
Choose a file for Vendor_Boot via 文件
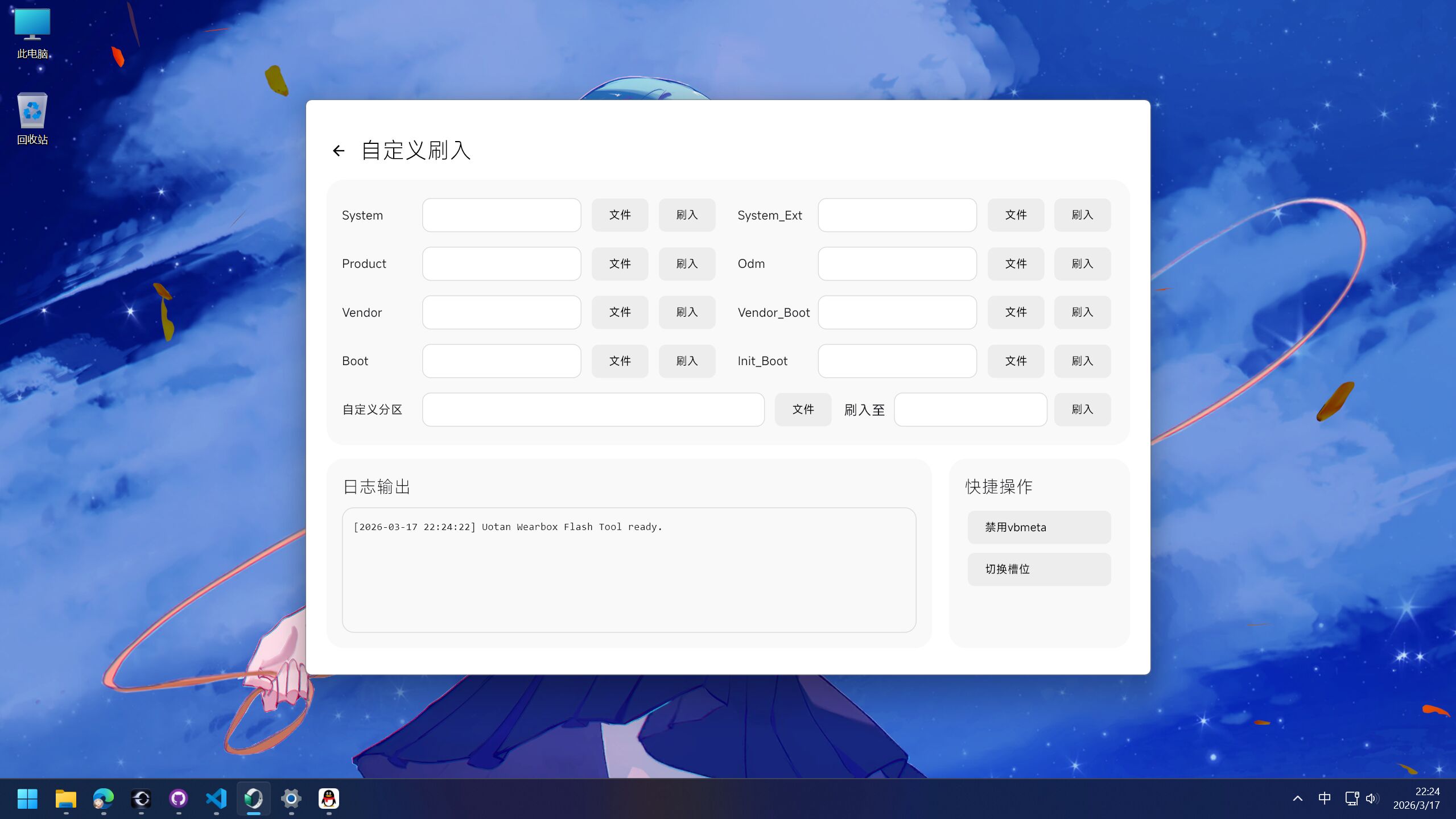(1016, 312)
